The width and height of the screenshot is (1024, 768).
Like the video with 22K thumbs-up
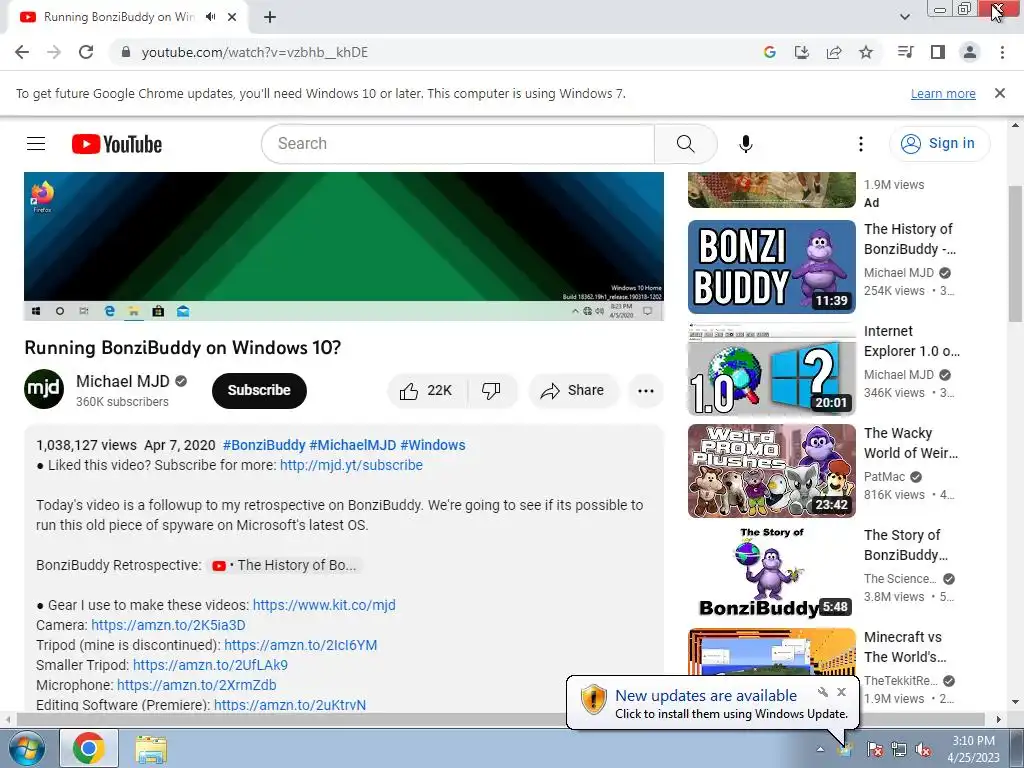[427, 391]
